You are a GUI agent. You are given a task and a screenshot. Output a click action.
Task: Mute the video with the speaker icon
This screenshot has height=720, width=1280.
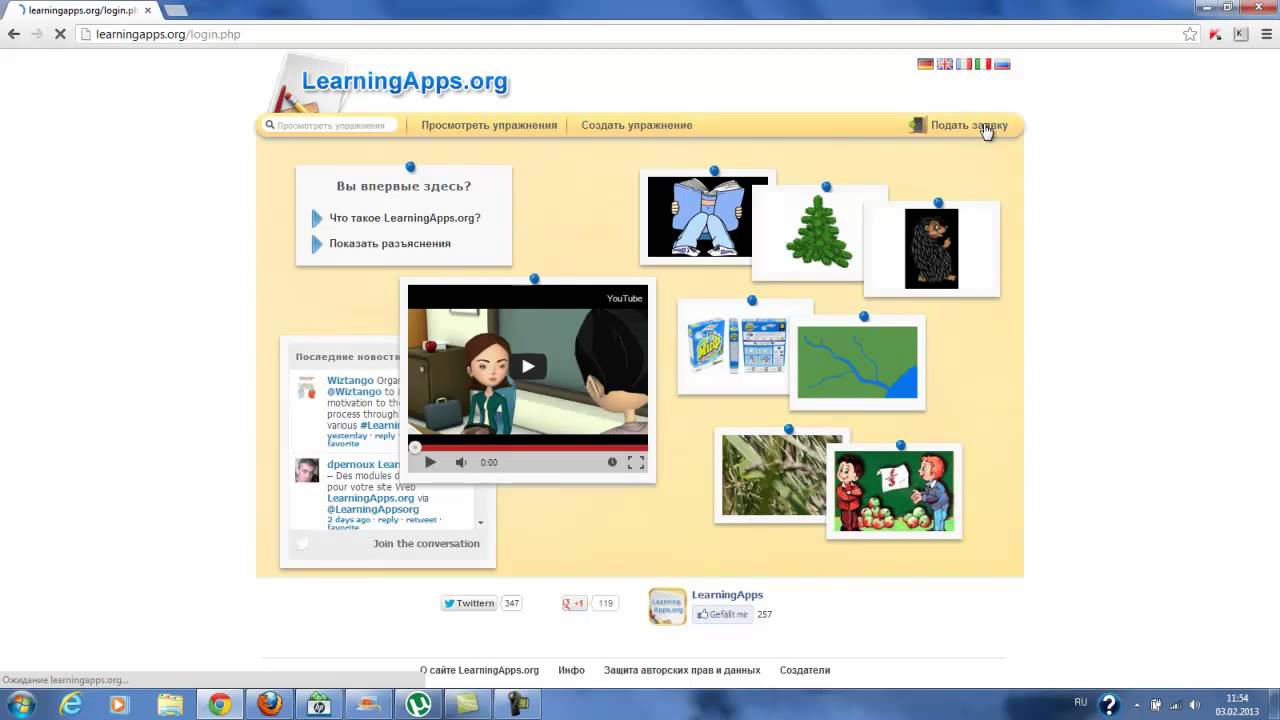pos(461,462)
